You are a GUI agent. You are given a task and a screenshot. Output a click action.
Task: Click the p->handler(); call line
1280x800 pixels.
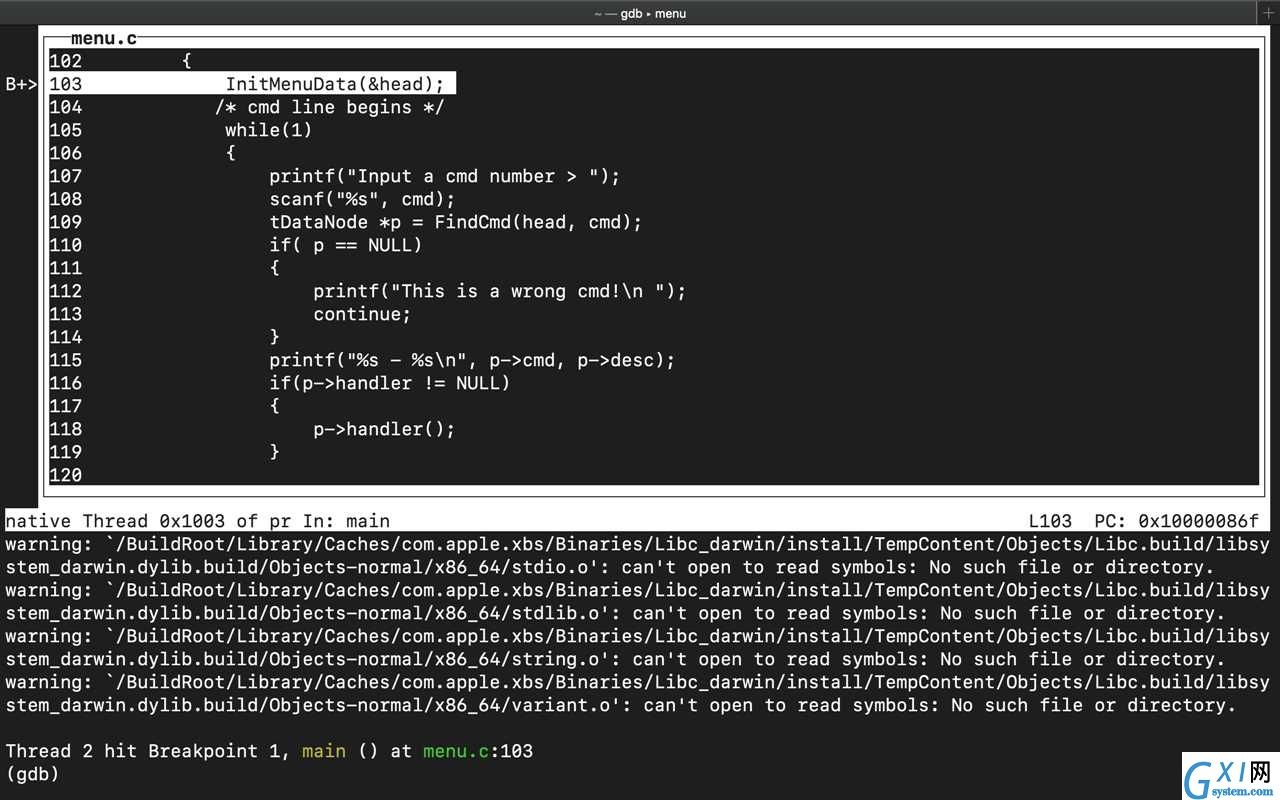pyautogui.click(x=384, y=429)
